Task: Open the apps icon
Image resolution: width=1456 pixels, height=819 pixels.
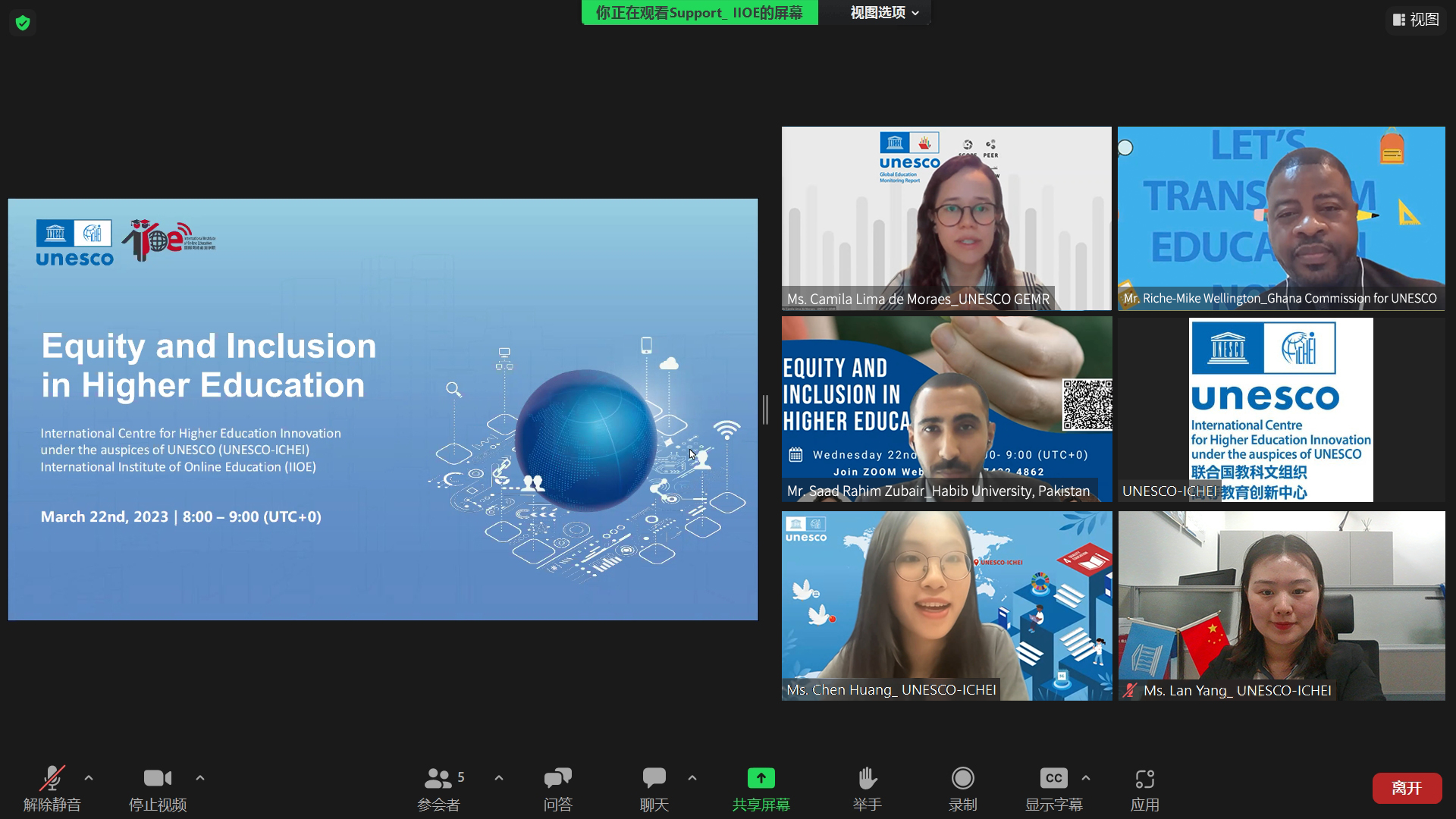Action: [x=1144, y=780]
